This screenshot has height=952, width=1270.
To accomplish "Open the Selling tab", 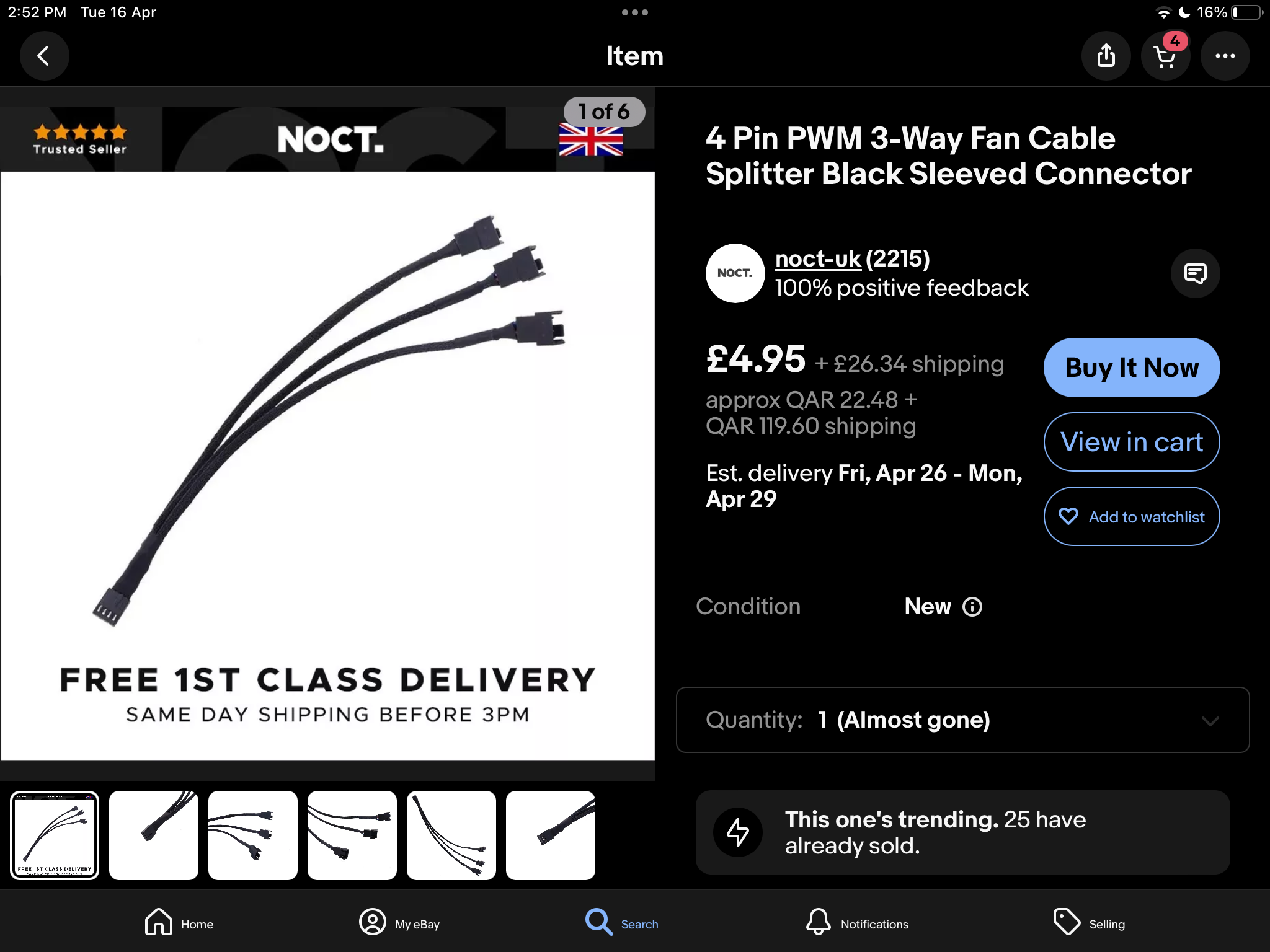I will pos(1089,923).
